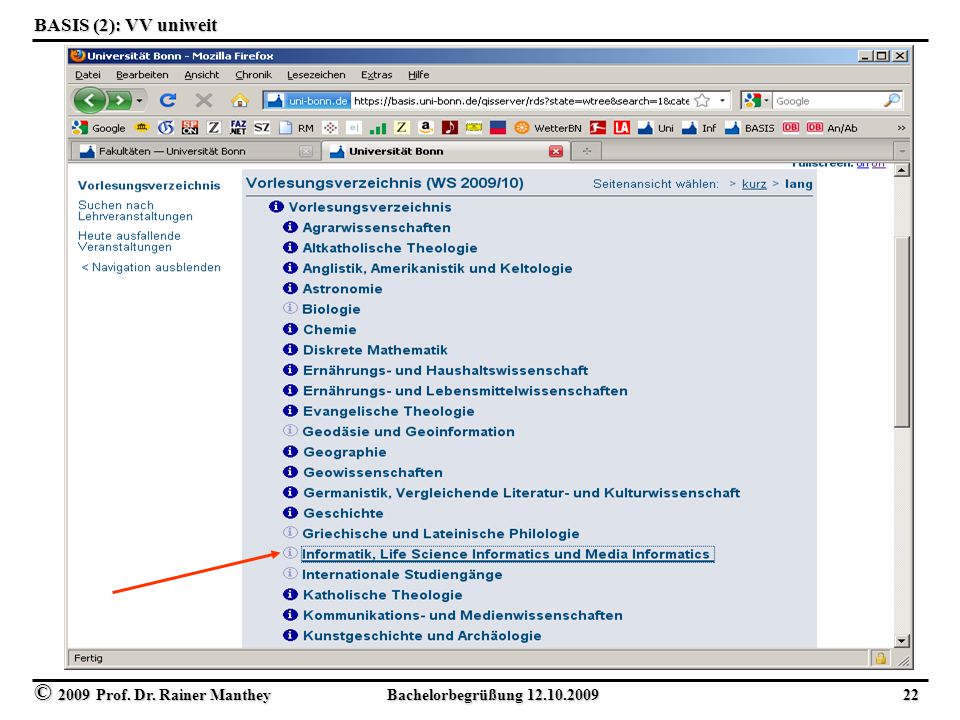Open the Extras menu
The width and height of the screenshot is (960, 720).
point(377,75)
